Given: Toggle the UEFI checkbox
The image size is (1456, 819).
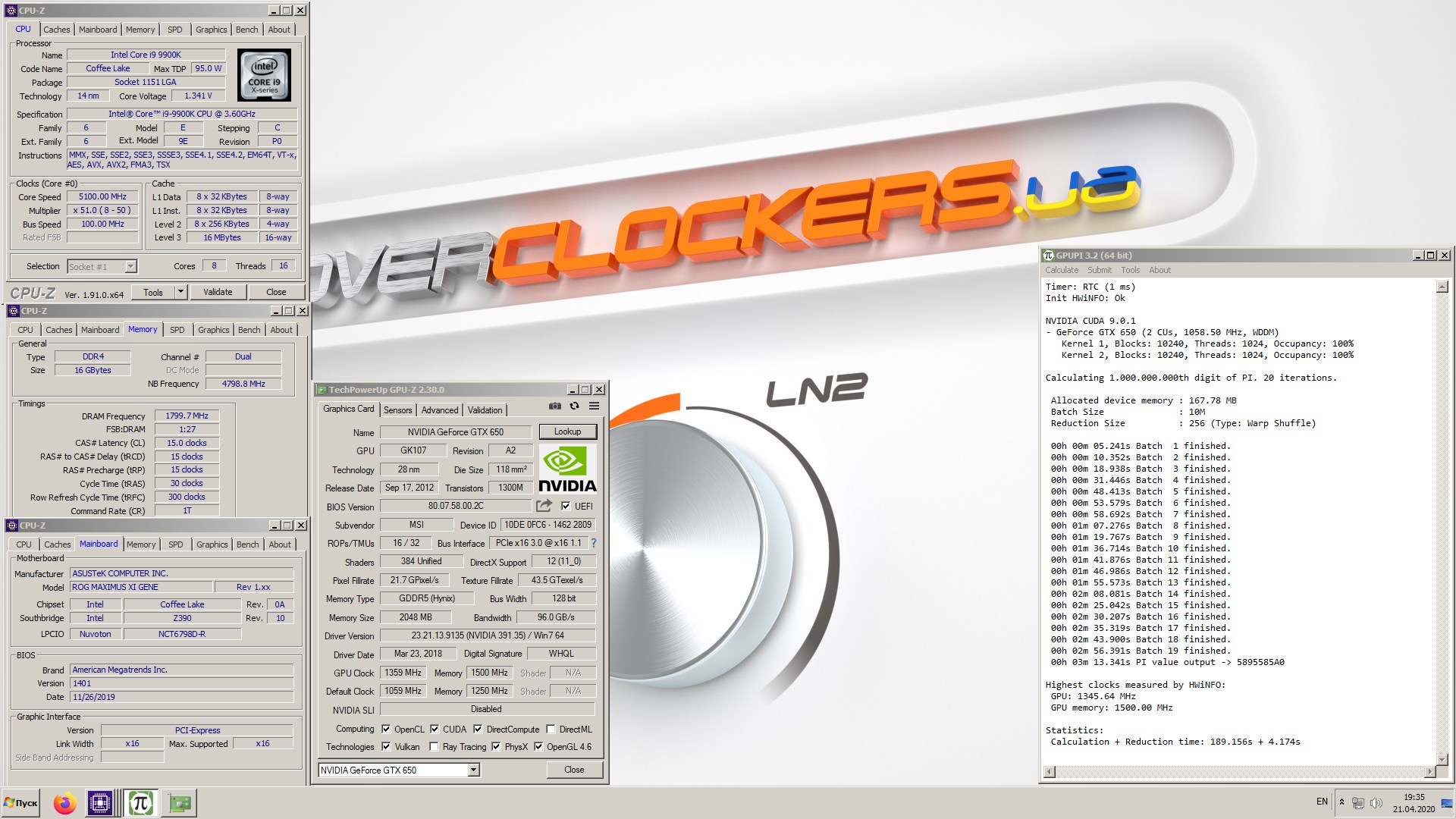Looking at the screenshot, I should tap(566, 506).
